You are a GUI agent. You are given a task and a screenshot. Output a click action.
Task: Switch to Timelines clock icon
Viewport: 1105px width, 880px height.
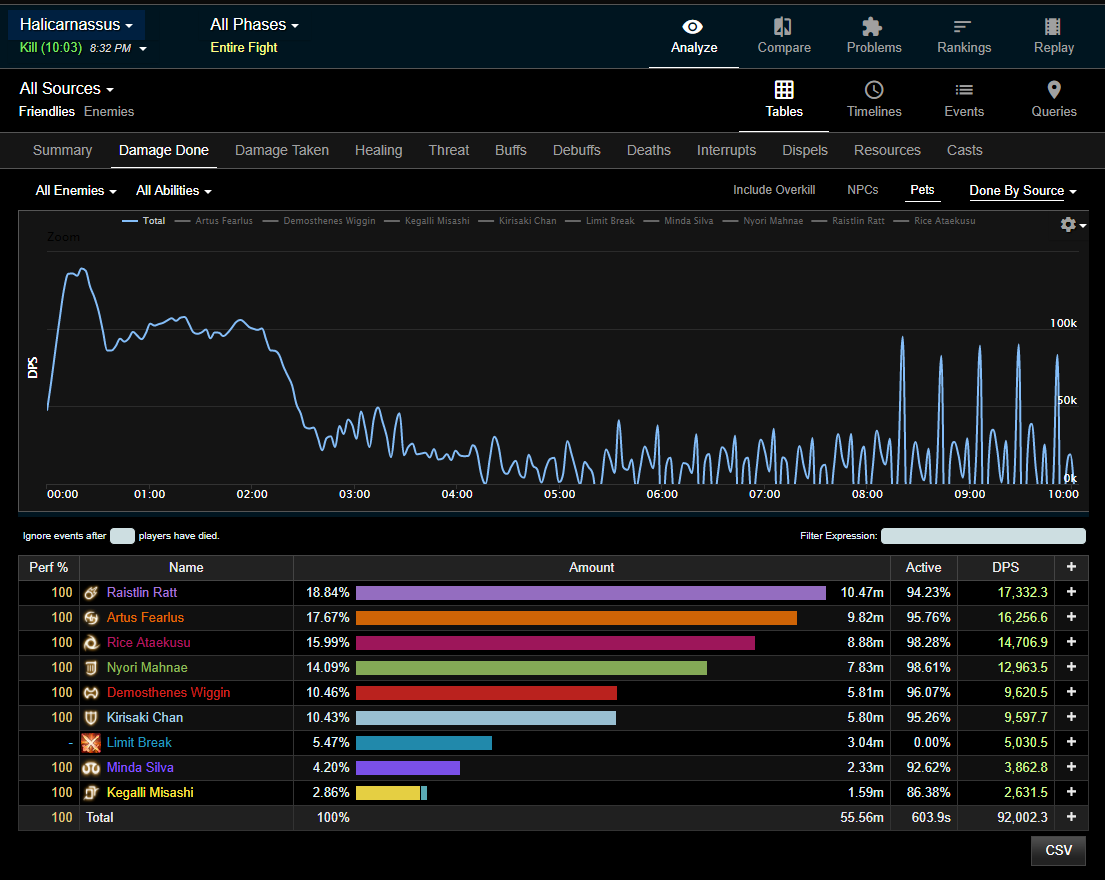(874, 91)
